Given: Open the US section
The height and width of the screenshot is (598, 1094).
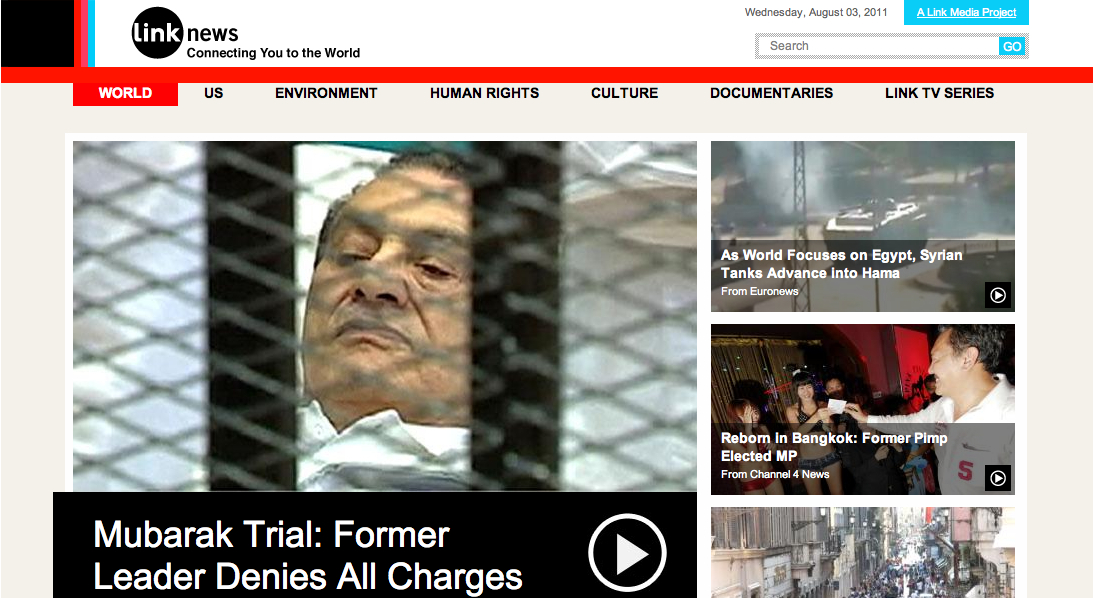Looking at the screenshot, I should coord(213,94).
